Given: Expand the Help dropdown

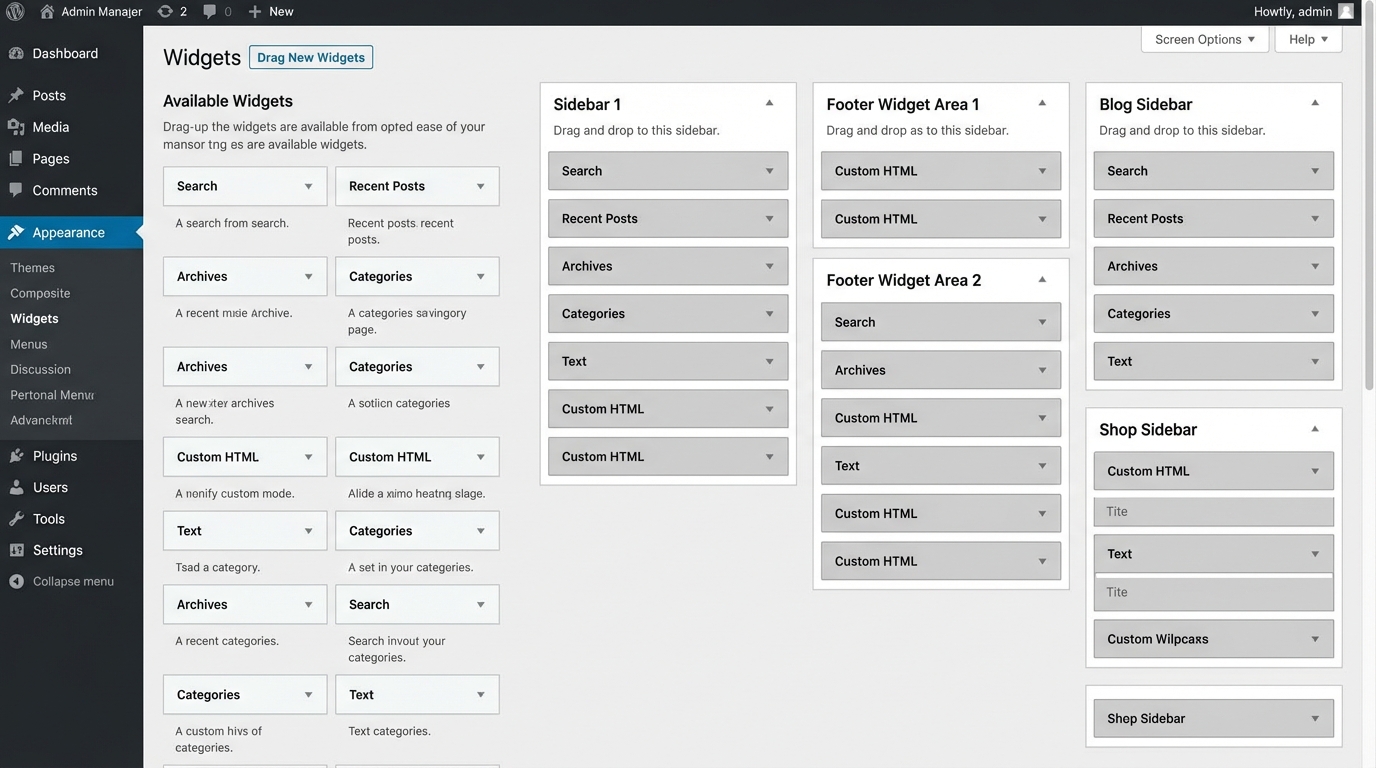Looking at the screenshot, I should pos(1308,39).
